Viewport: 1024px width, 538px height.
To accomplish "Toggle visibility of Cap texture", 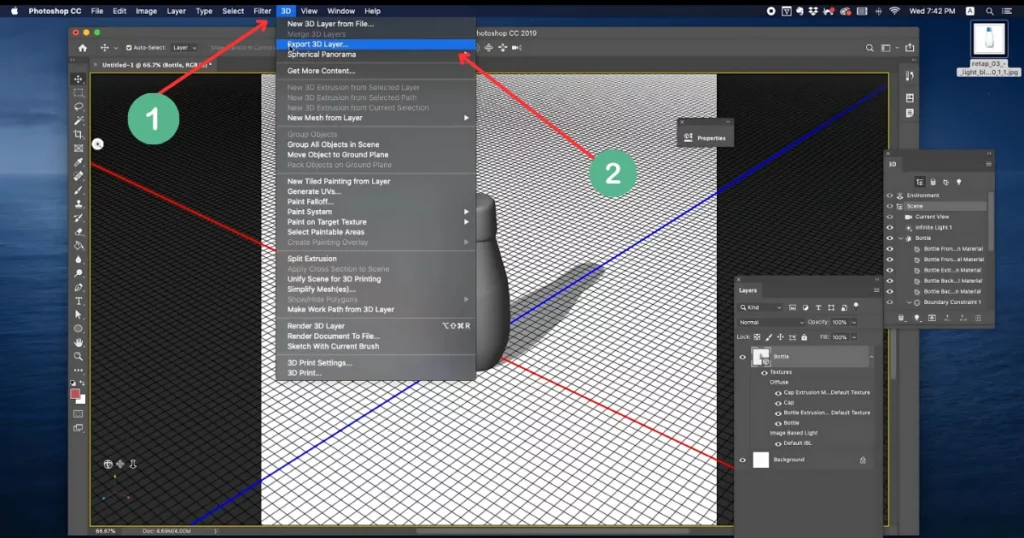I will [778, 403].
